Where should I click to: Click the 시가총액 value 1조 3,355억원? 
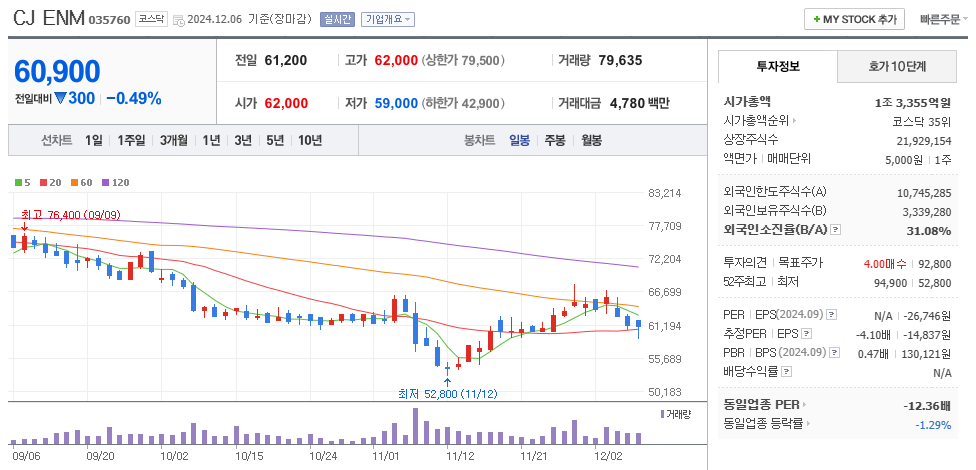click(x=913, y=103)
